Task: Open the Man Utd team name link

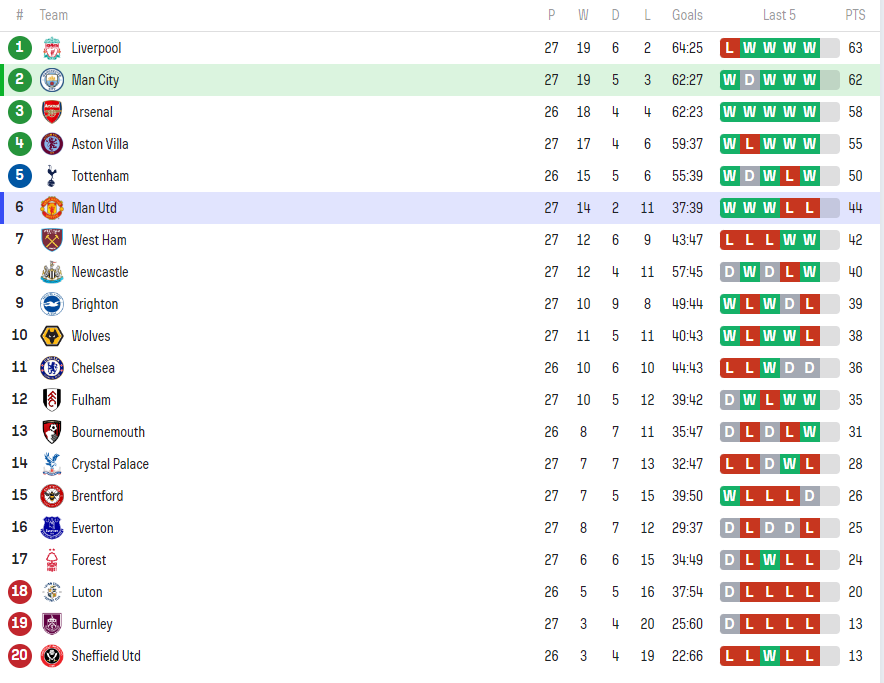Action: point(94,208)
